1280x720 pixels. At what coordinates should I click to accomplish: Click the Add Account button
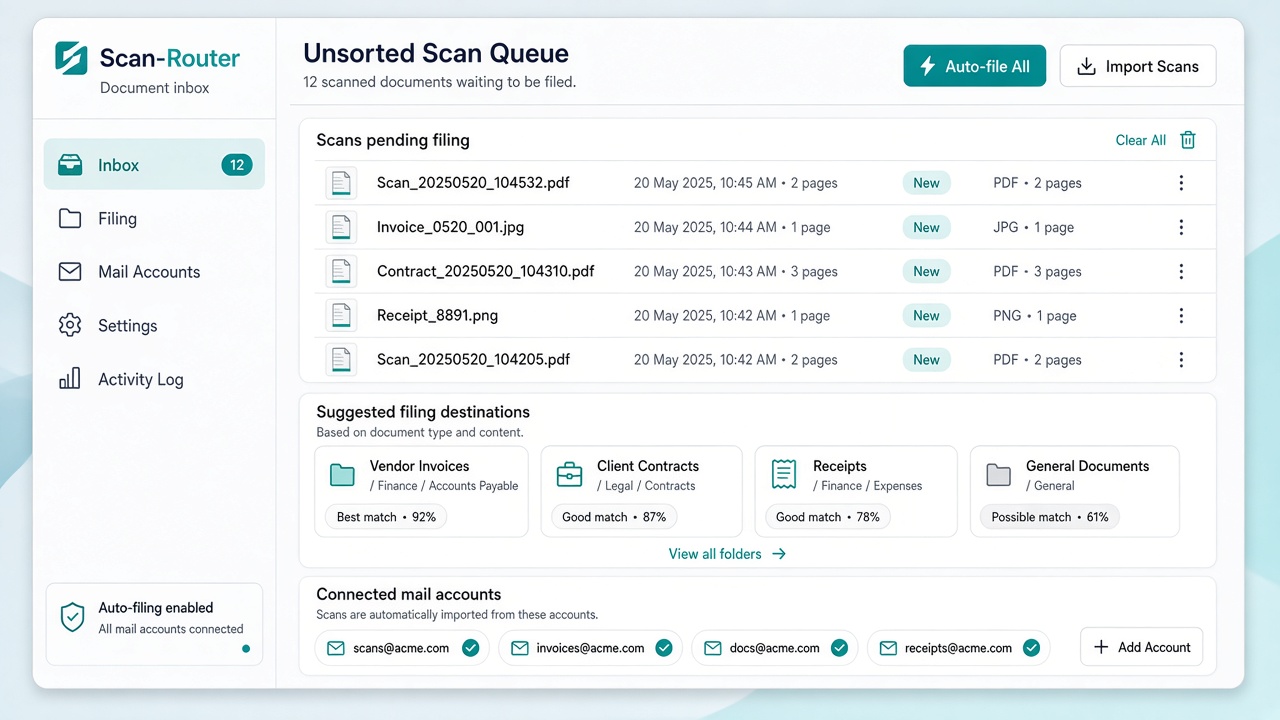pyautogui.click(x=1141, y=647)
